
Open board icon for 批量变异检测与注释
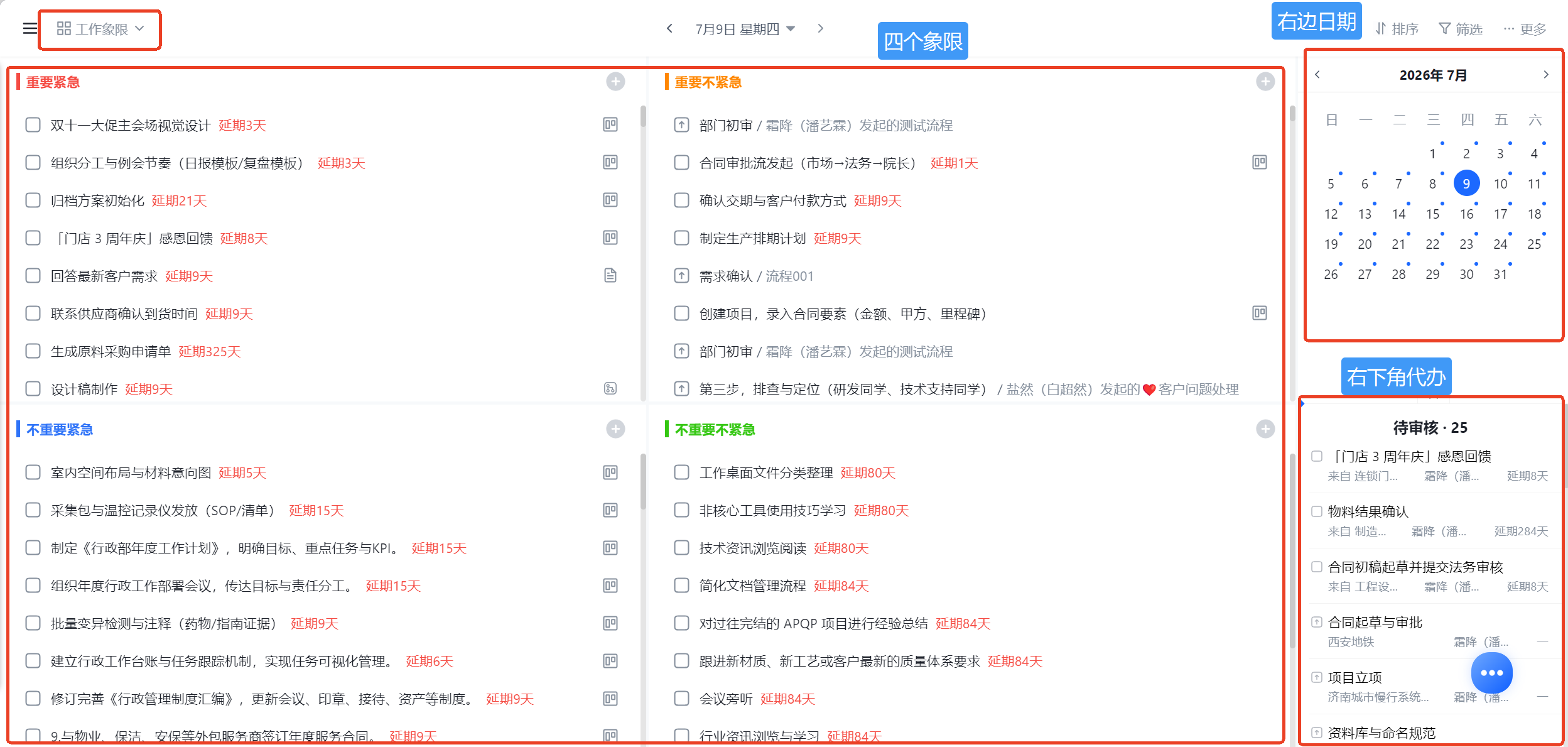click(x=610, y=623)
